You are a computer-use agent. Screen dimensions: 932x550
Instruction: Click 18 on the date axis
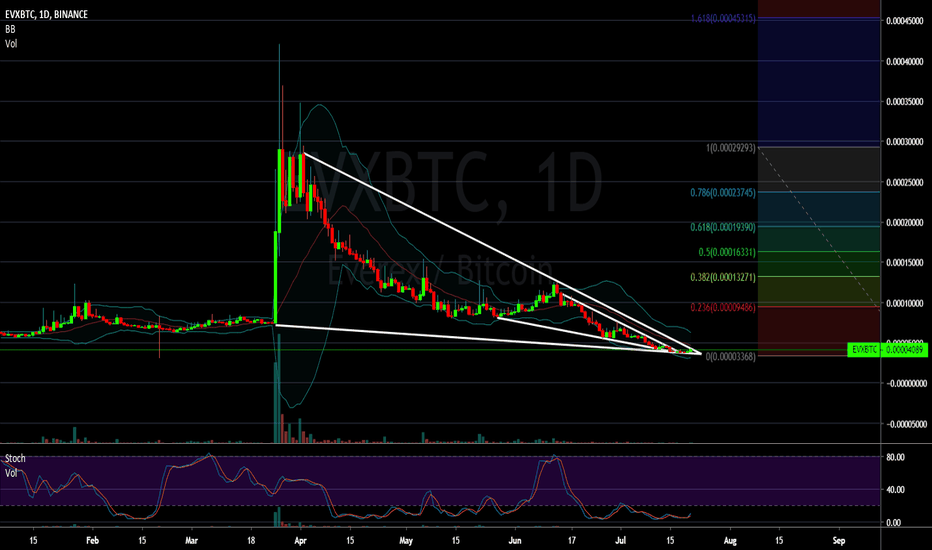(x=251, y=540)
